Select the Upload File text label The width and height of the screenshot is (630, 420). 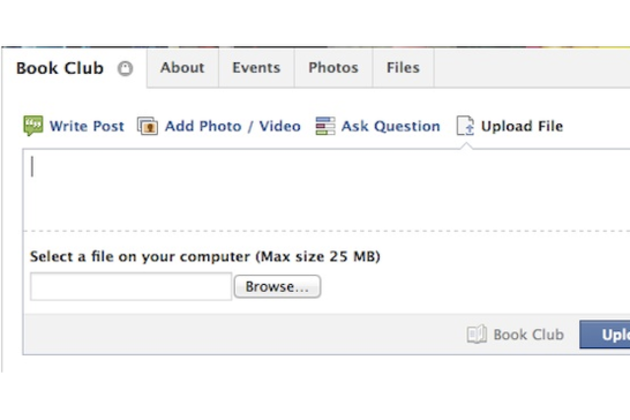coord(522,127)
